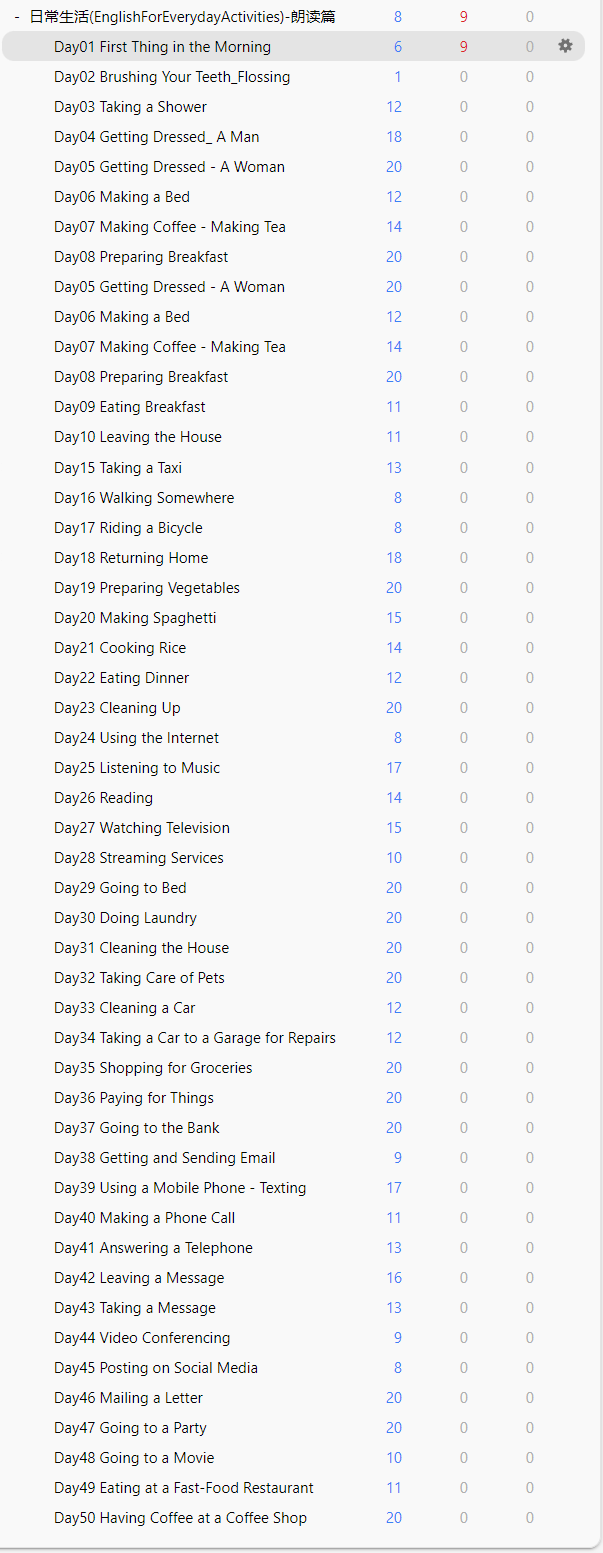Select Day47 Going to a Party deck
603x1553 pixels.
(x=130, y=1428)
